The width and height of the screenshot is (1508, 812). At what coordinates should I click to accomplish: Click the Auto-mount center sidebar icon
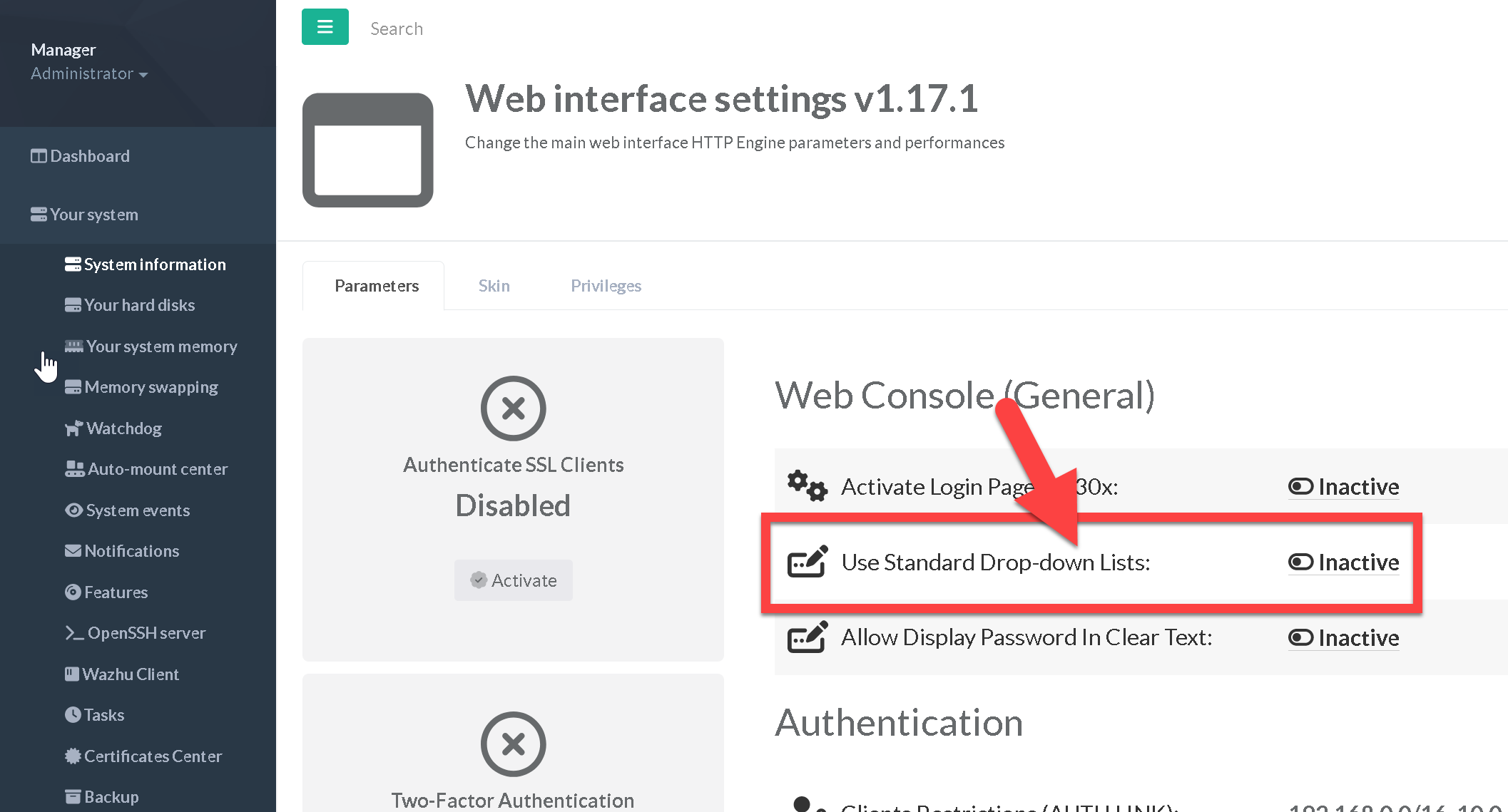74,469
